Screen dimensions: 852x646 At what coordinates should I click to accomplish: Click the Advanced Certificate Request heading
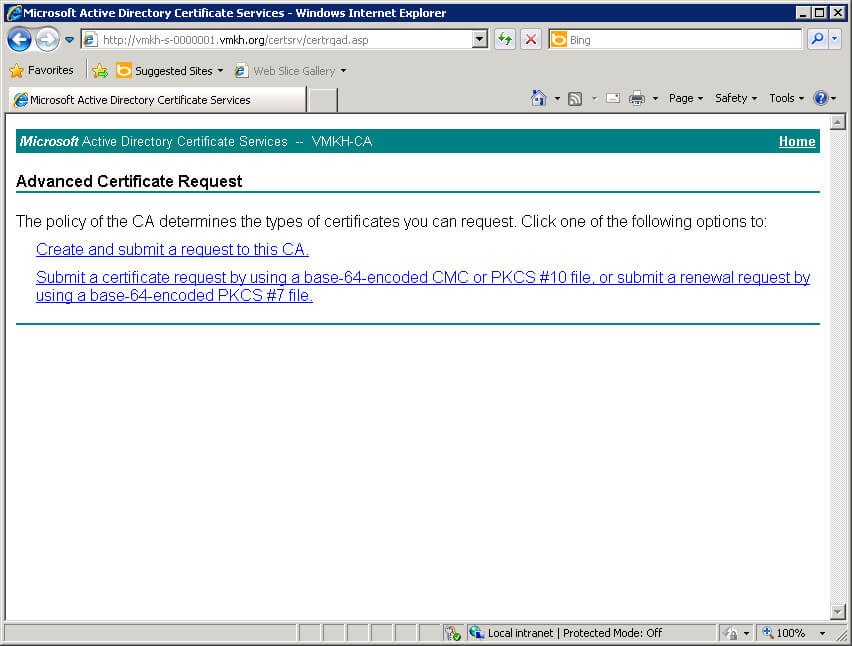tap(129, 181)
